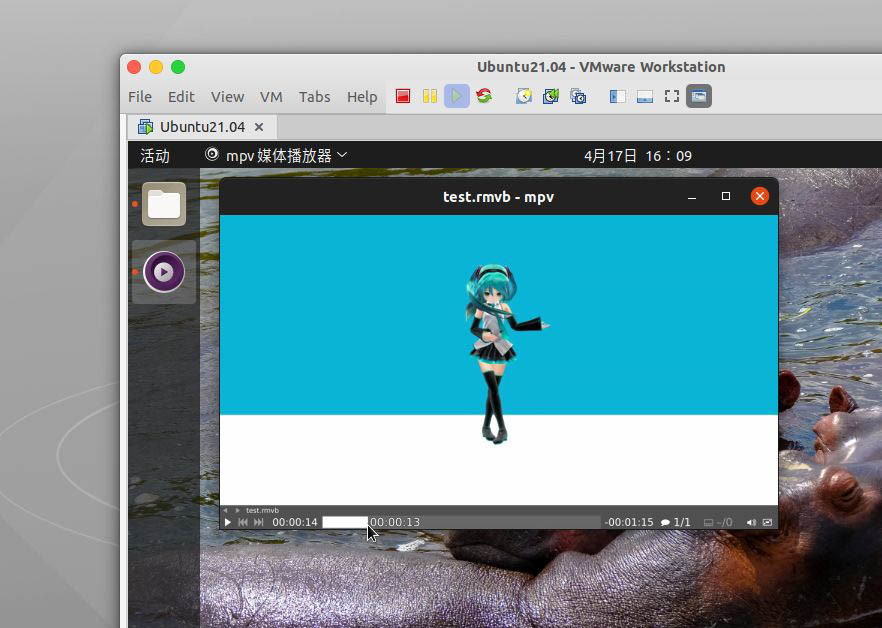Toggle the thumbnail bar view
The height and width of the screenshot is (628, 882).
645,97
